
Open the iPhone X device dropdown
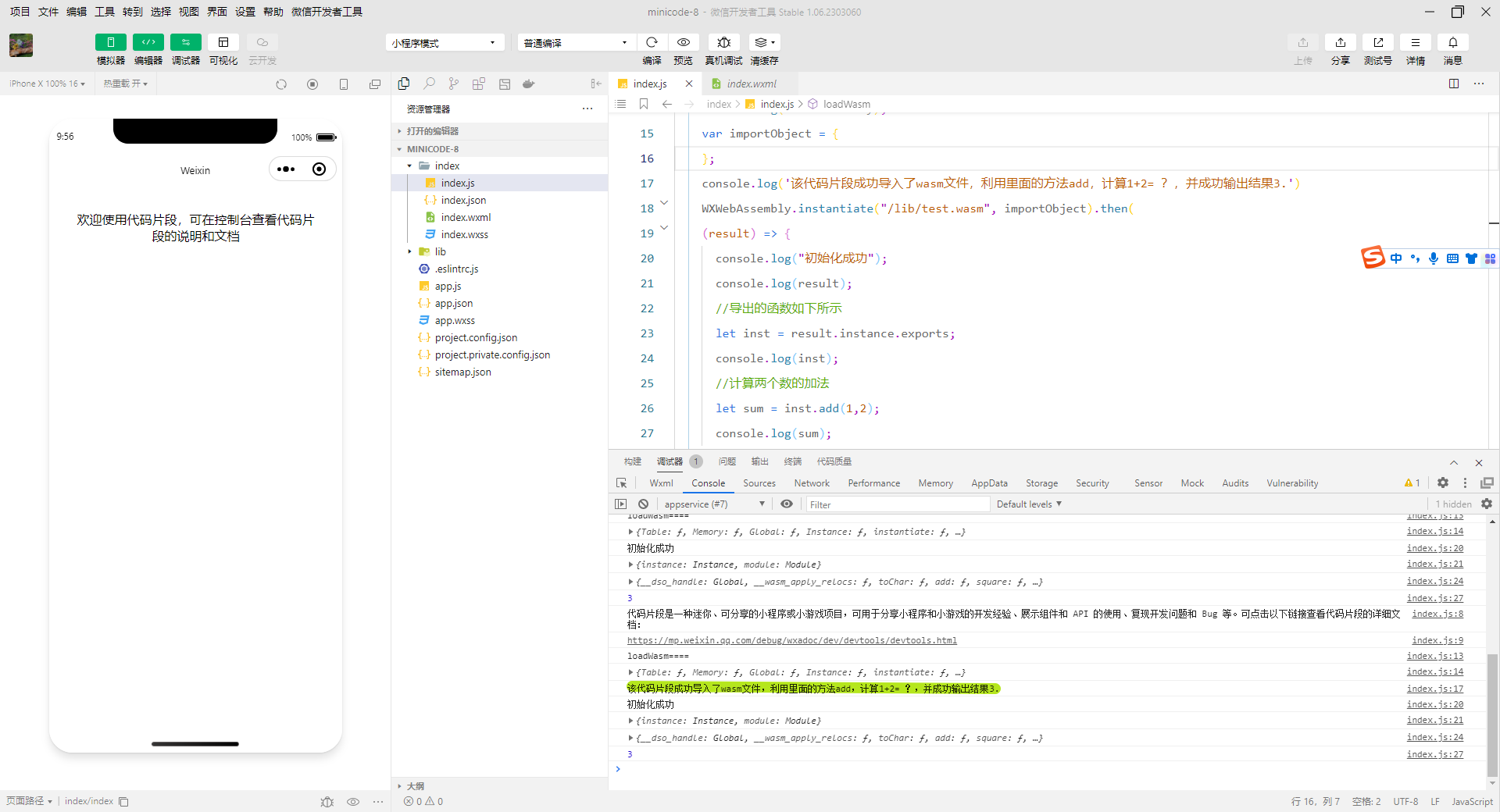(x=48, y=84)
